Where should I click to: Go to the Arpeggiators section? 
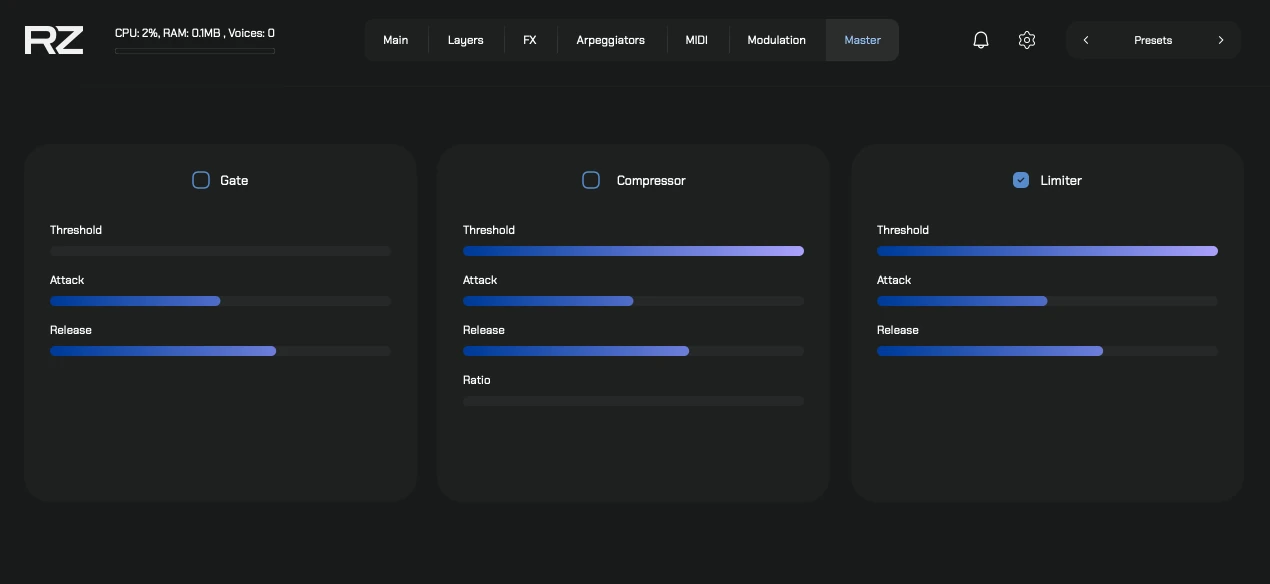tap(610, 40)
